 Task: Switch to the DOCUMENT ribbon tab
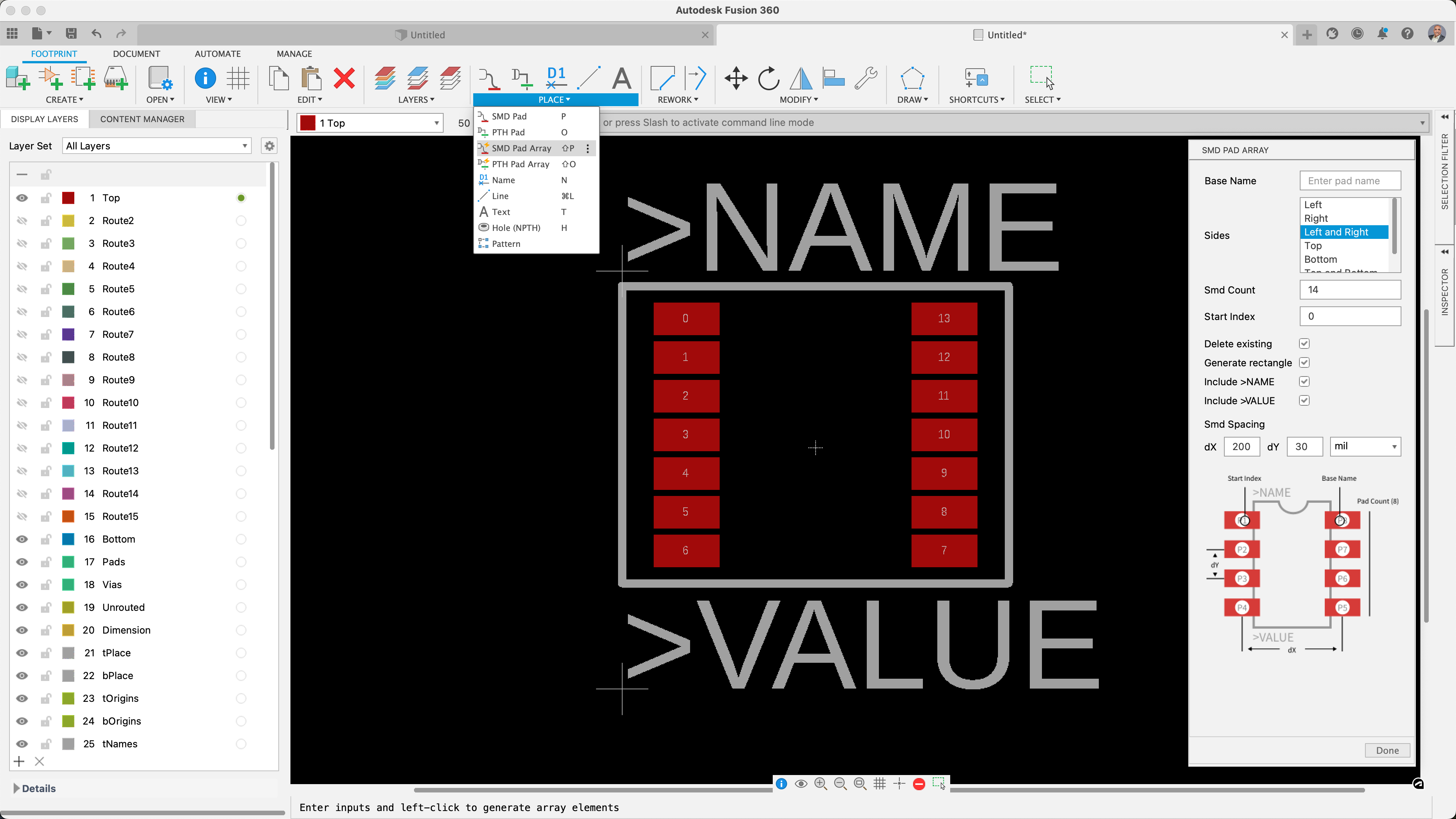pyautogui.click(x=136, y=54)
